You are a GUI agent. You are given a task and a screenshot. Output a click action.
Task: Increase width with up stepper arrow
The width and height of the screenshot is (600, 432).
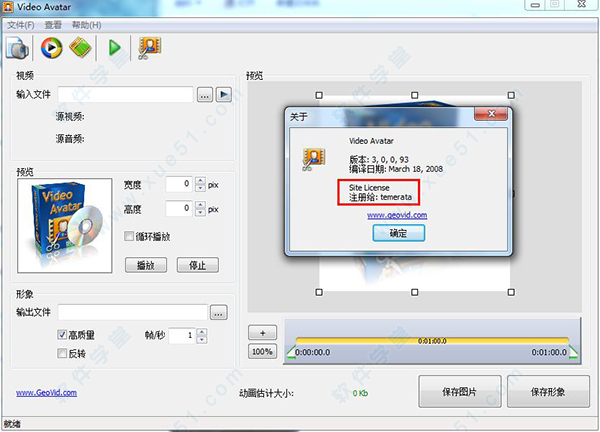201,180
